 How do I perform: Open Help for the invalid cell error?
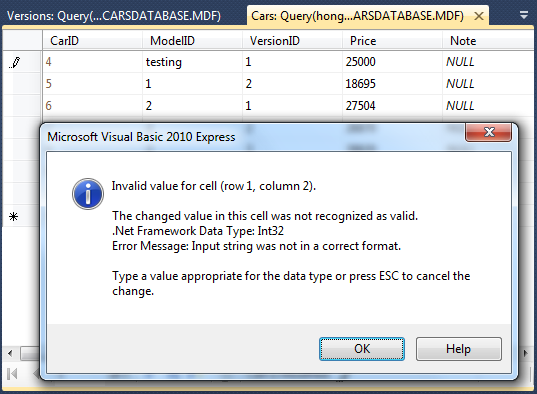tap(459, 349)
